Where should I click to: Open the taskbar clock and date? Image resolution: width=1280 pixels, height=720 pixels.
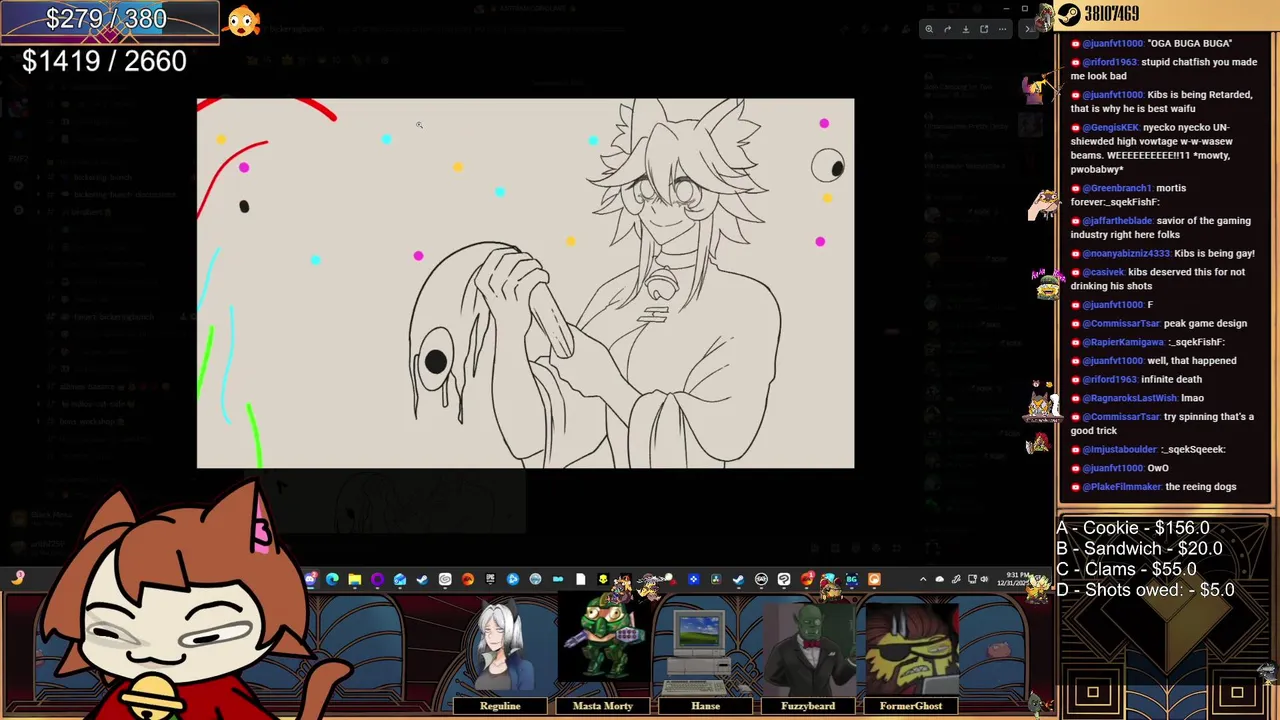[x=1012, y=579]
